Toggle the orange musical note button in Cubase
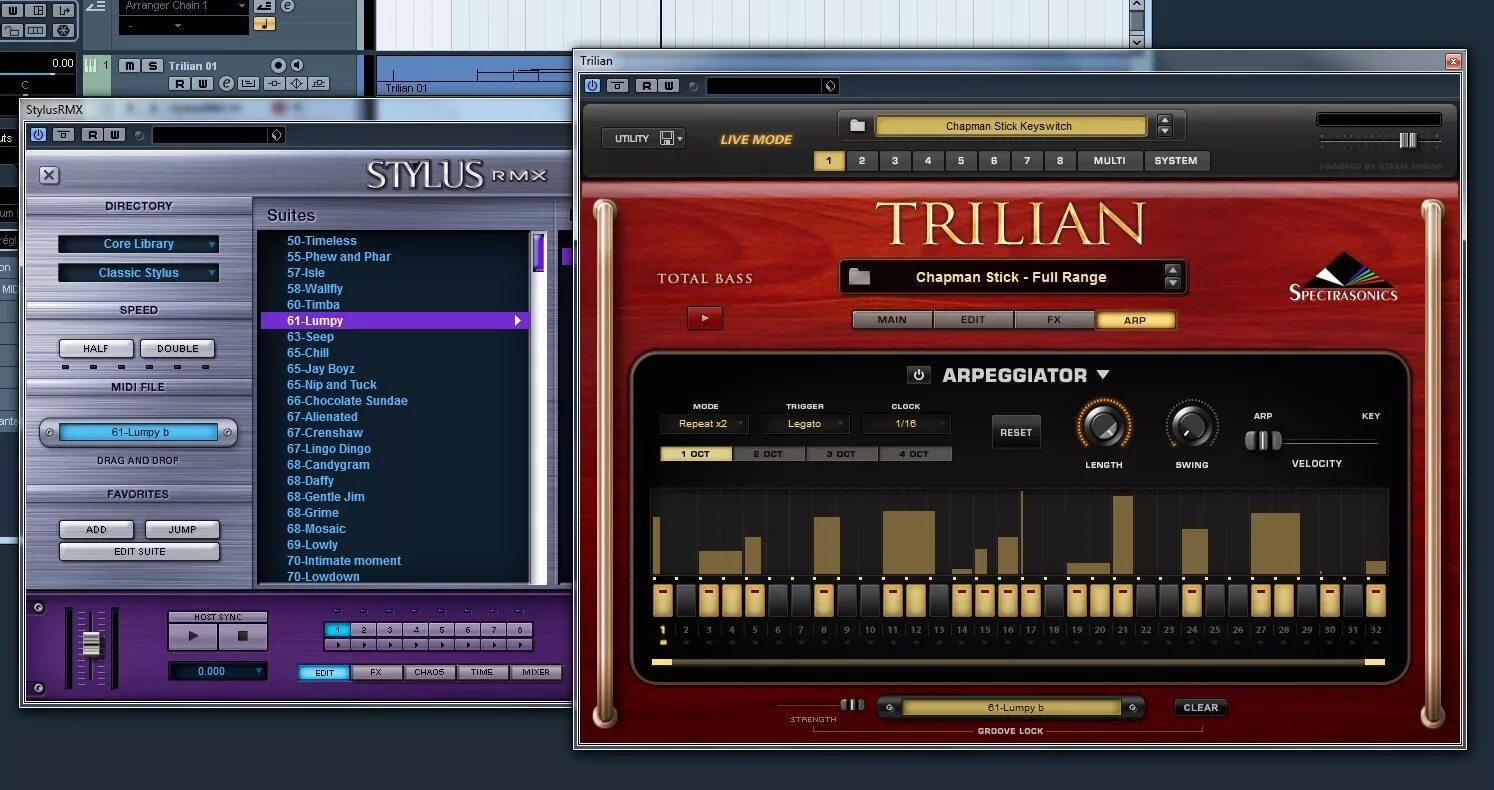Image resolution: width=1494 pixels, height=790 pixels. click(x=265, y=24)
